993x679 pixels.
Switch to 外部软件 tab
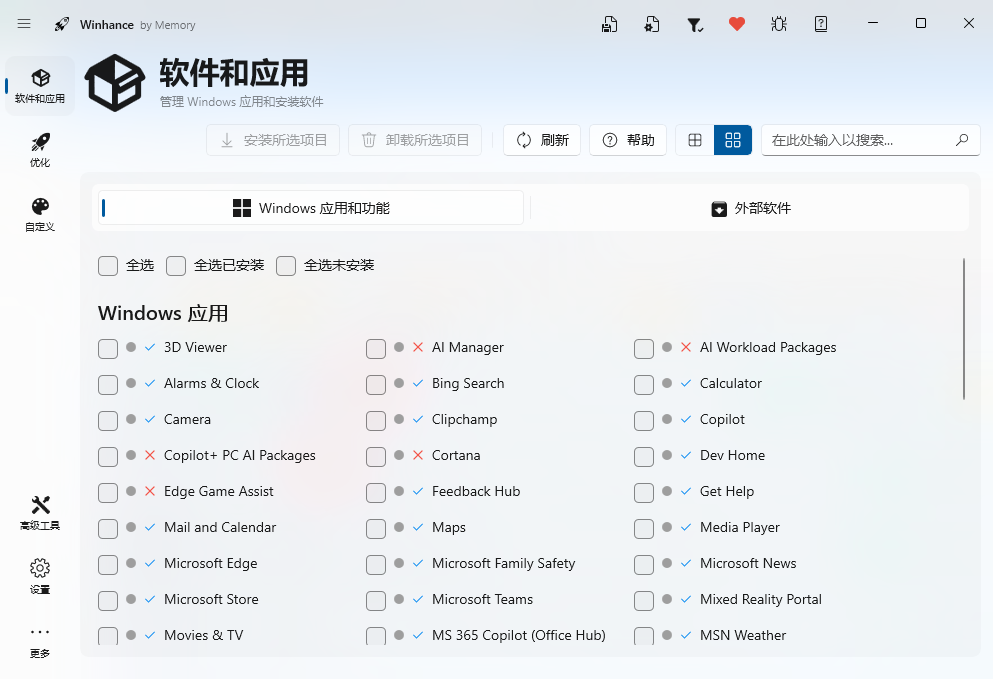[x=750, y=208]
